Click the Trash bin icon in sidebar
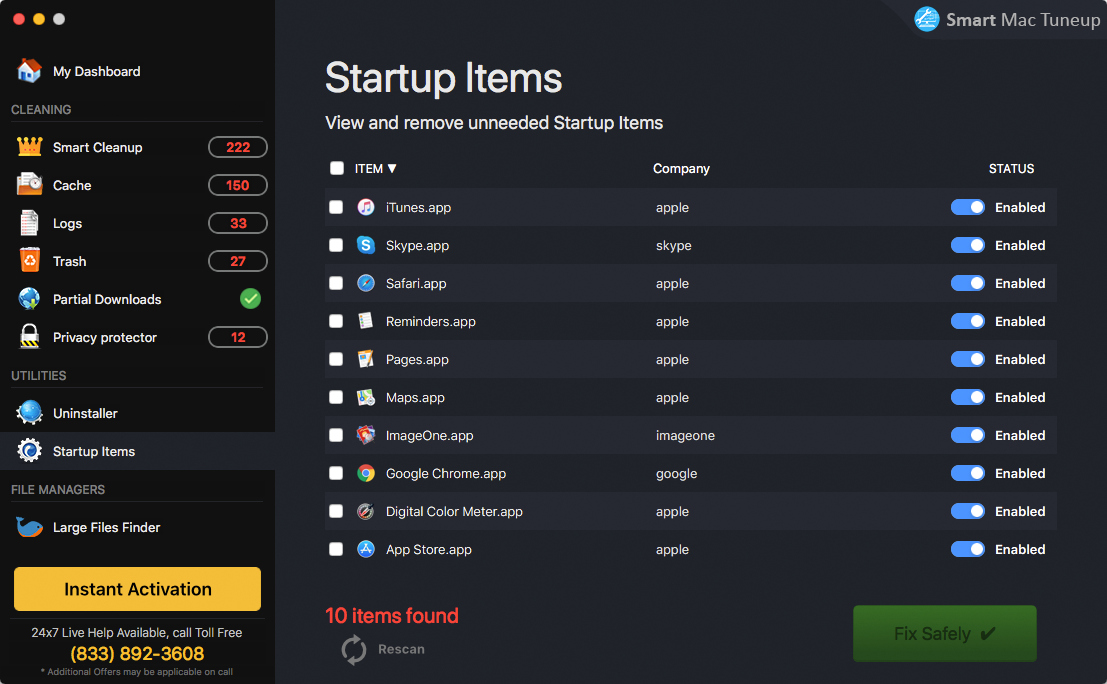Image resolution: width=1107 pixels, height=684 pixels. (29, 261)
